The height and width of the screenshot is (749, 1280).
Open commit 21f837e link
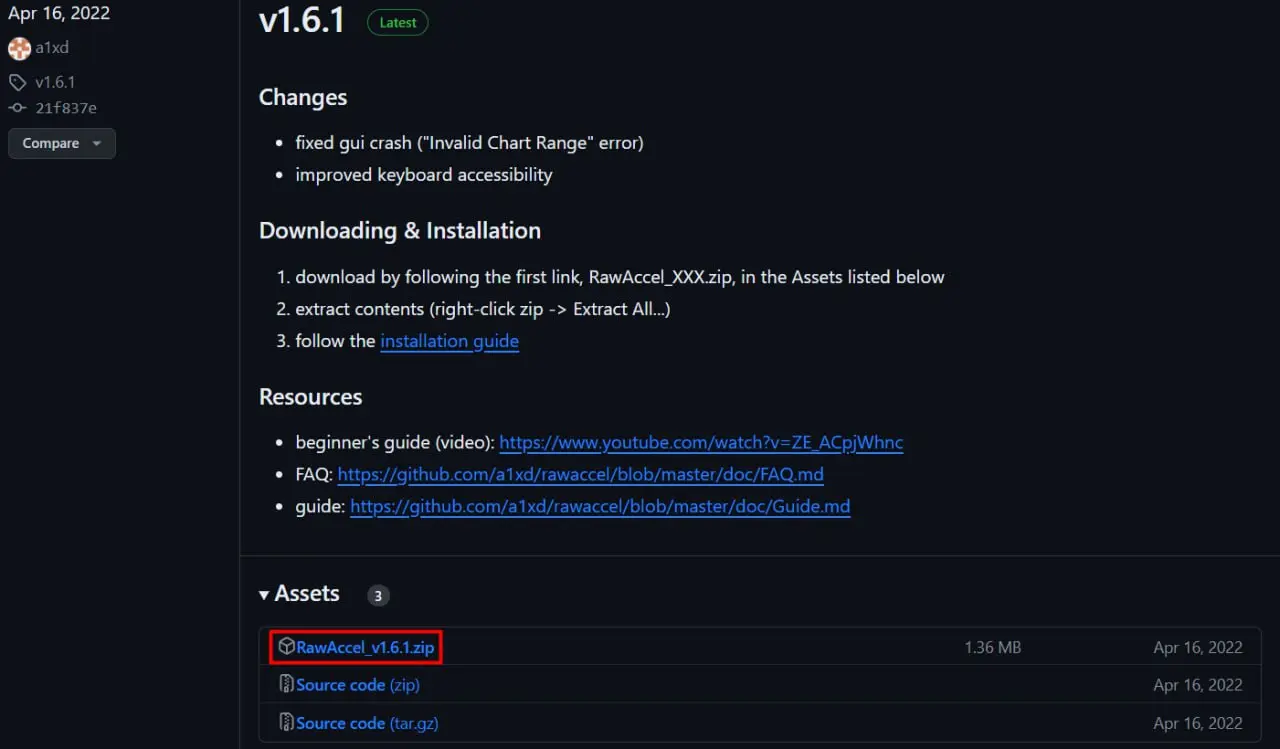[x=66, y=108]
